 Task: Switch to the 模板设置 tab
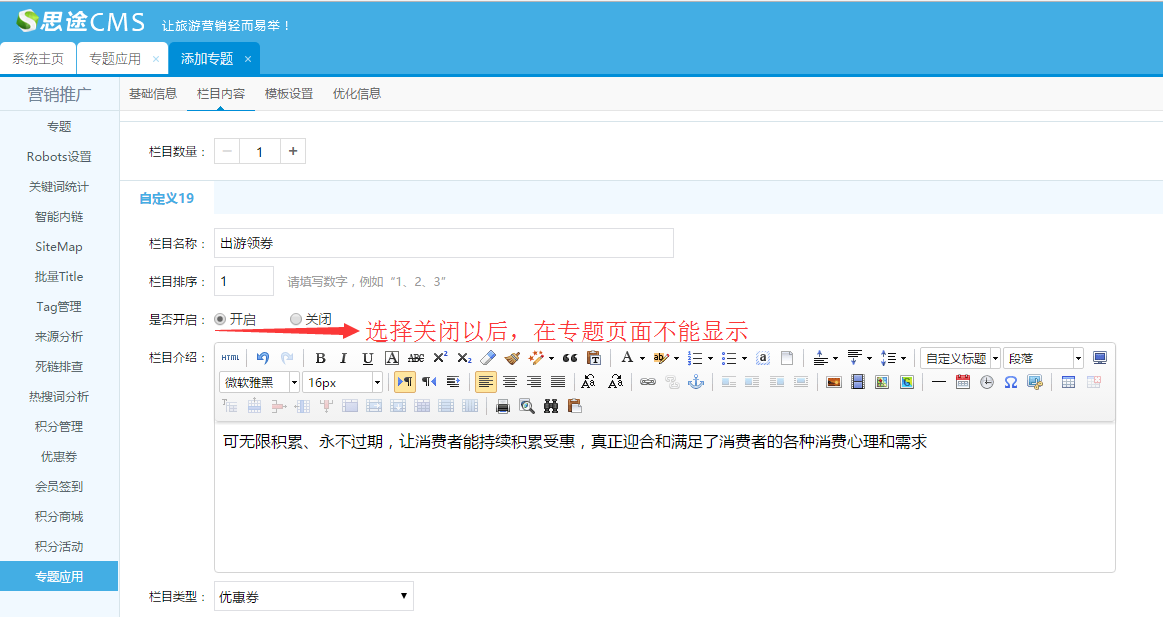coord(289,94)
